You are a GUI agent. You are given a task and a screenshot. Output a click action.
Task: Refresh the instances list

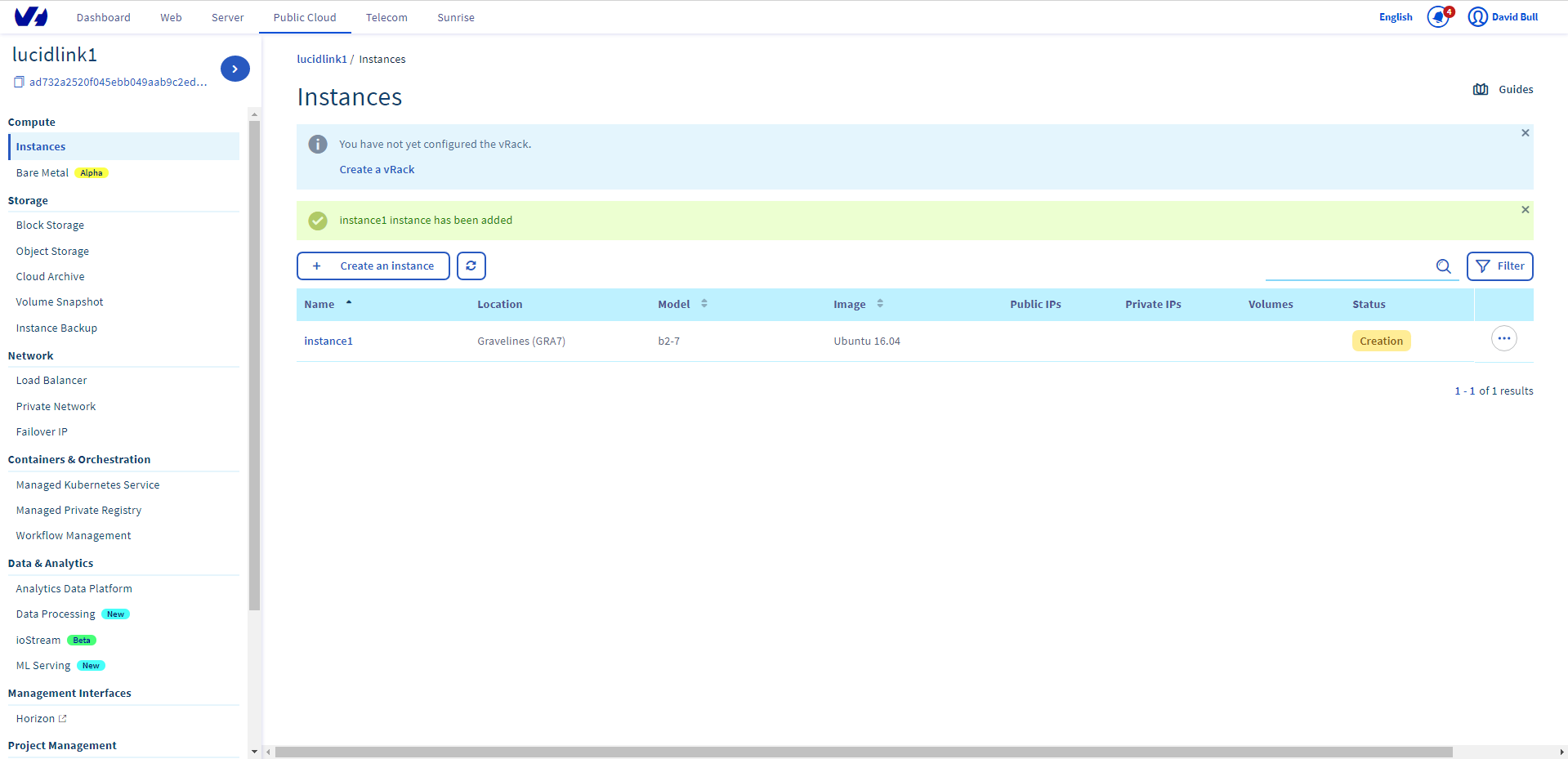coord(471,266)
